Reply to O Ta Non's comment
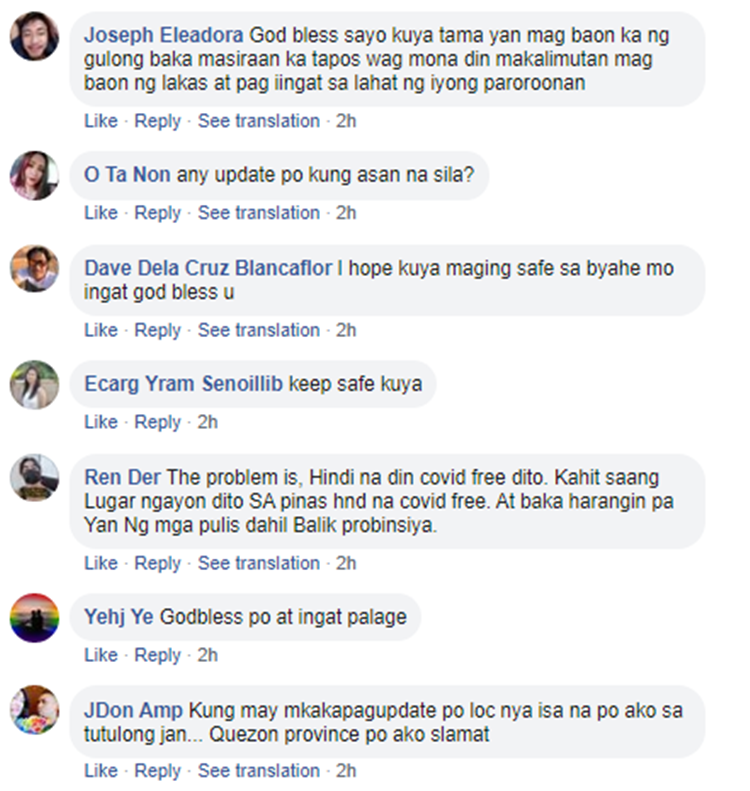 tap(157, 213)
